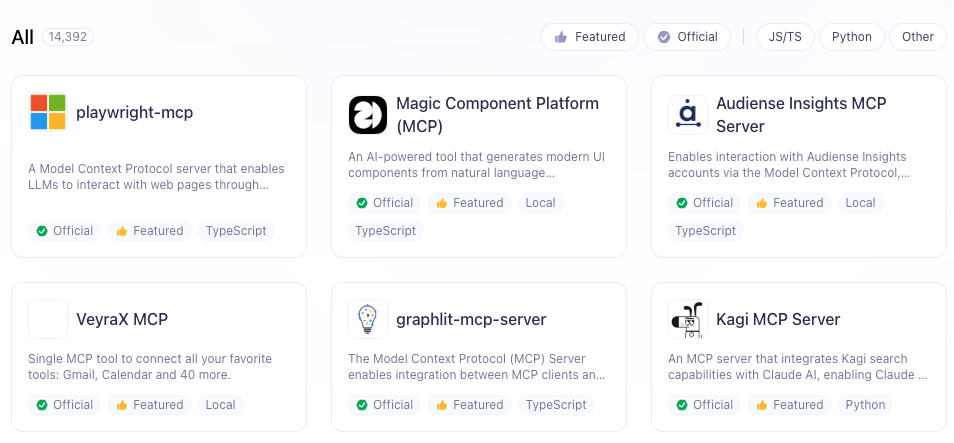
Task: Click the description 'The Model Context Protocol (MCP) Server'
Action: (476, 367)
